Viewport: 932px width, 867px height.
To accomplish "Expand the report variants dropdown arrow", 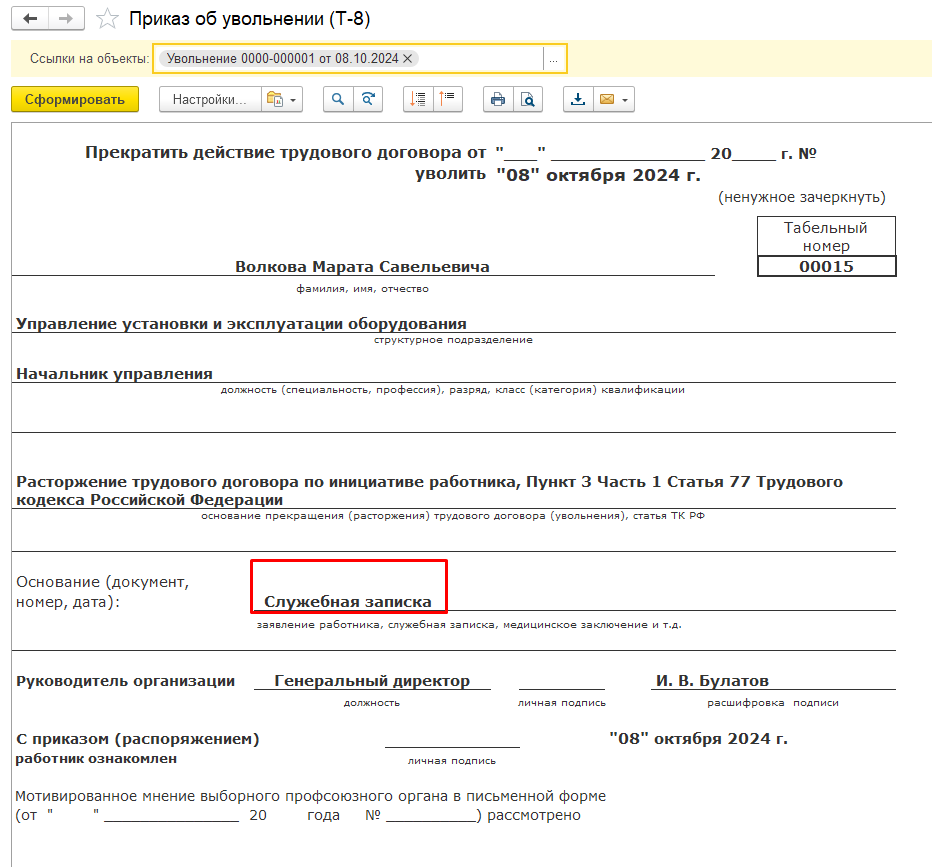I will click(293, 100).
